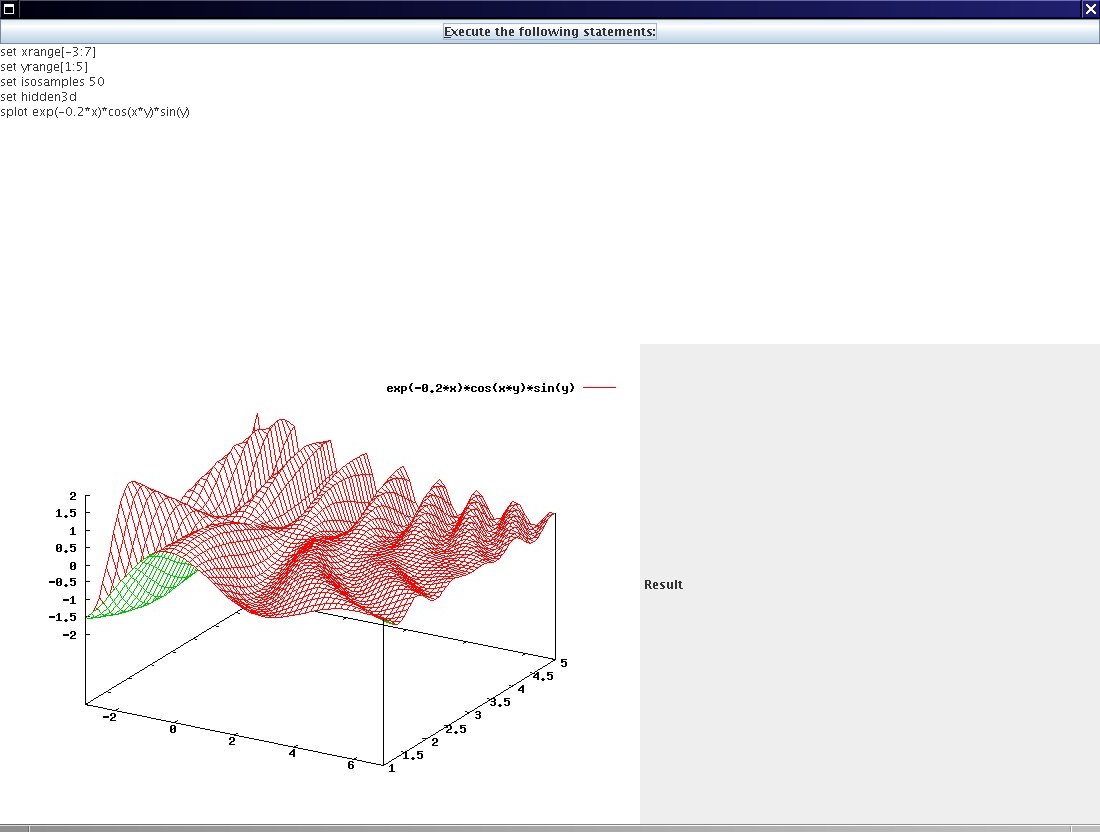This screenshot has width=1100, height=832.
Task: Place cursor on 'set hidden3d' line
Action: pos(38,96)
